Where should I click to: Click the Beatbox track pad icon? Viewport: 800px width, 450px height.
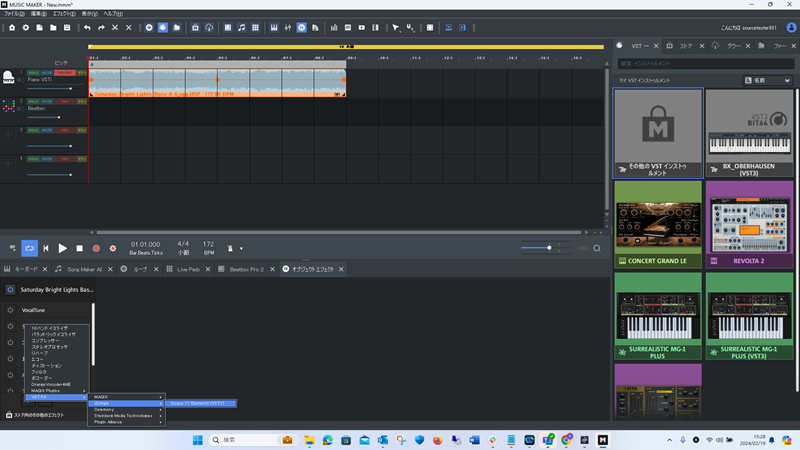8,106
